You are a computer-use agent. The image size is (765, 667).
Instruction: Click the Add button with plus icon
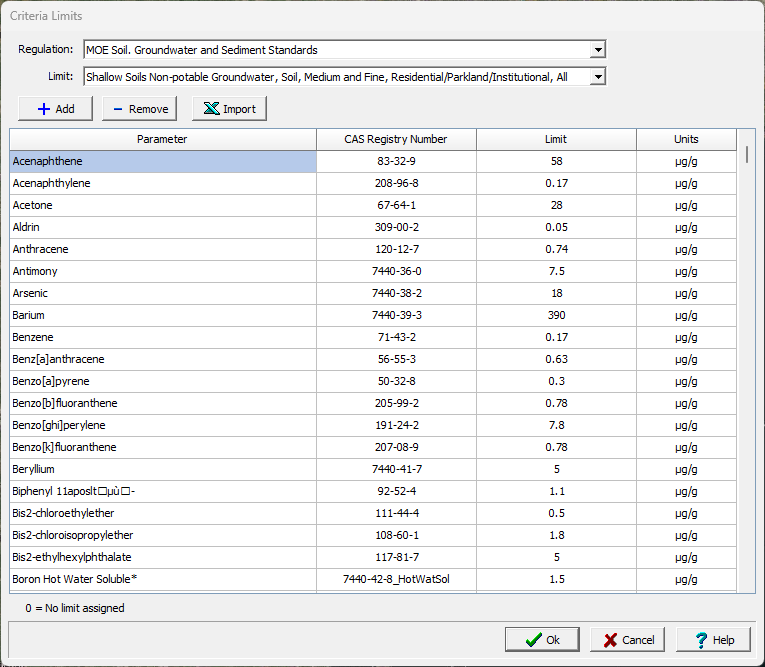click(x=55, y=109)
